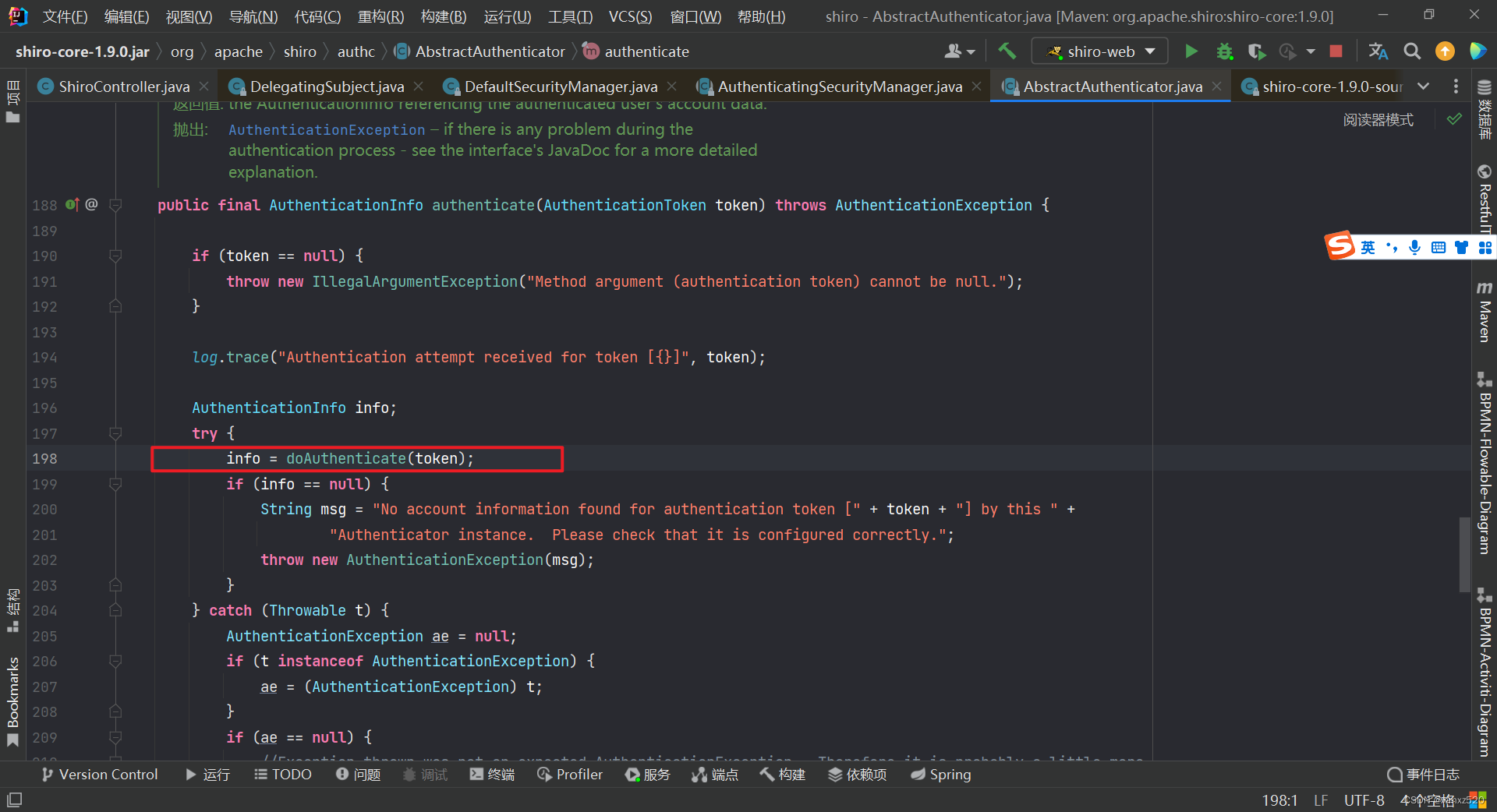Click the orange update arrow icon
This screenshot has height=812, width=1497.
[x=1445, y=51]
